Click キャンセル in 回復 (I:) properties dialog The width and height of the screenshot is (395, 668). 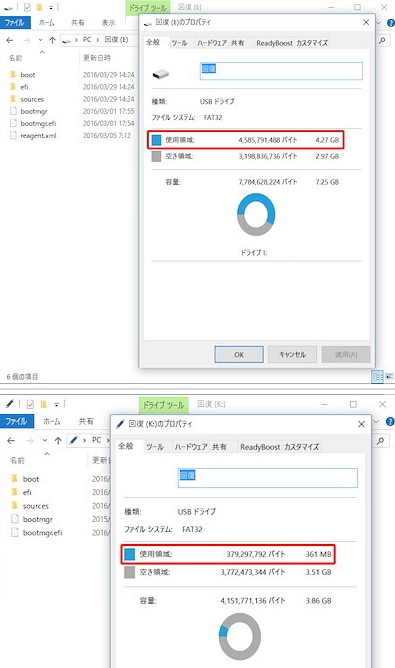point(292,354)
